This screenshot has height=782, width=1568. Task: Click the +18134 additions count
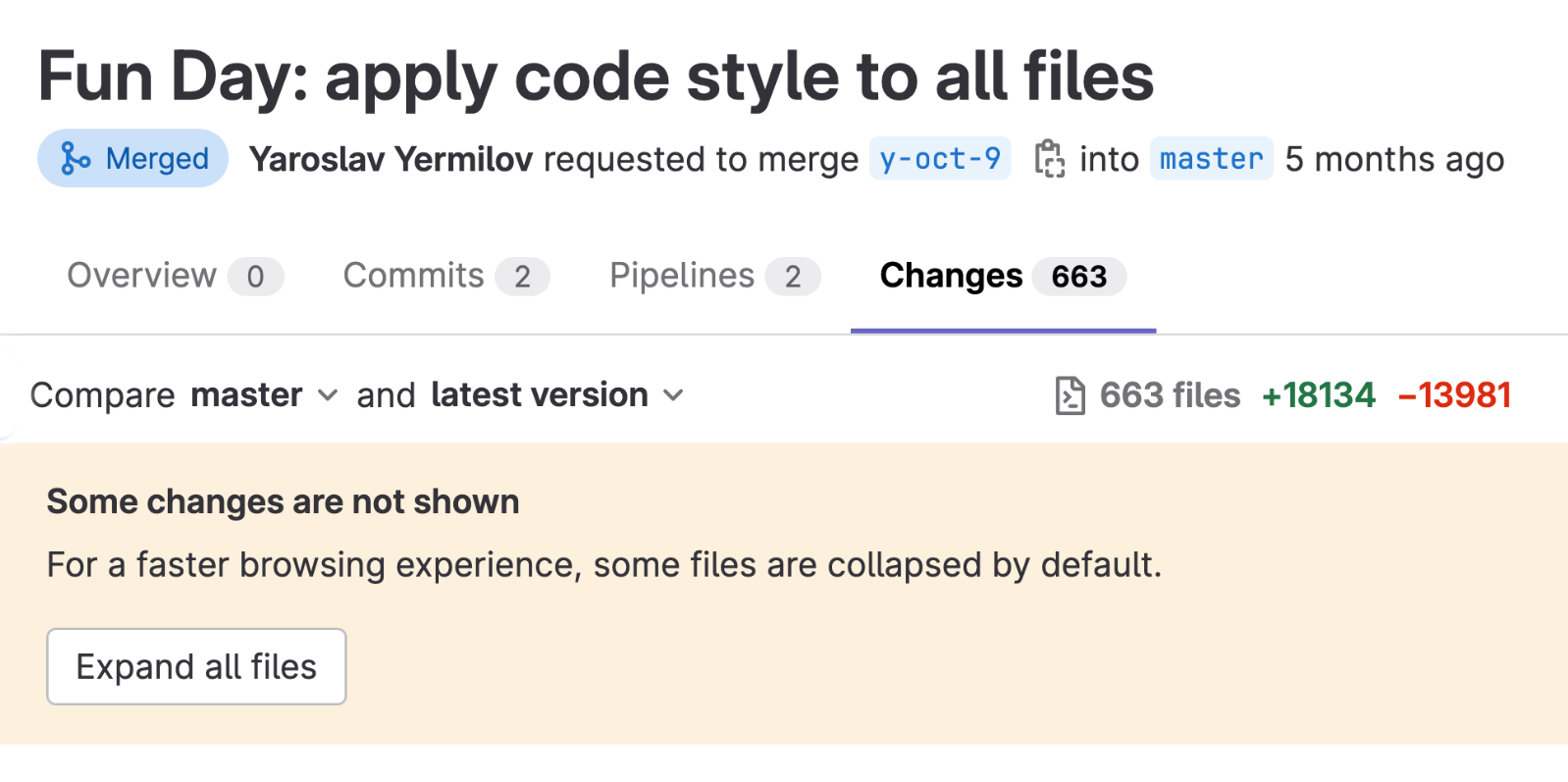pyautogui.click(x=1319, y=395)
